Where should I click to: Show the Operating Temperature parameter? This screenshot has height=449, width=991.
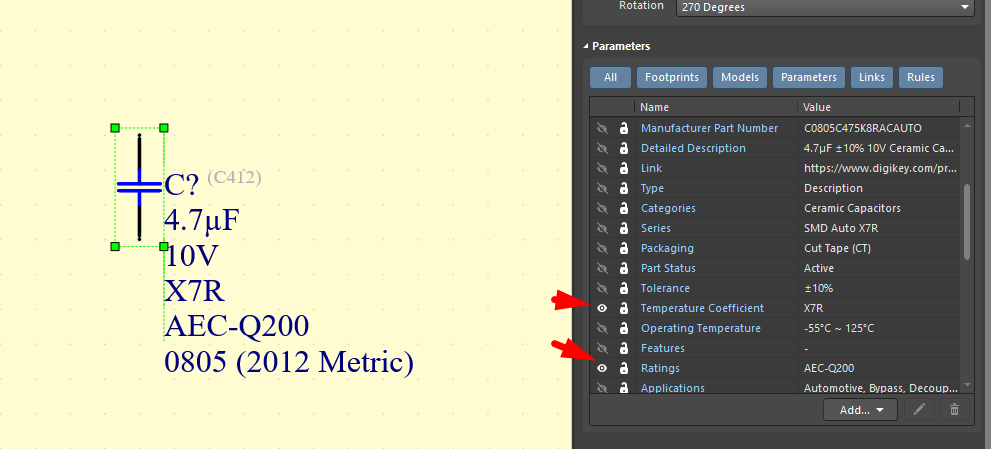click(602, 328)
